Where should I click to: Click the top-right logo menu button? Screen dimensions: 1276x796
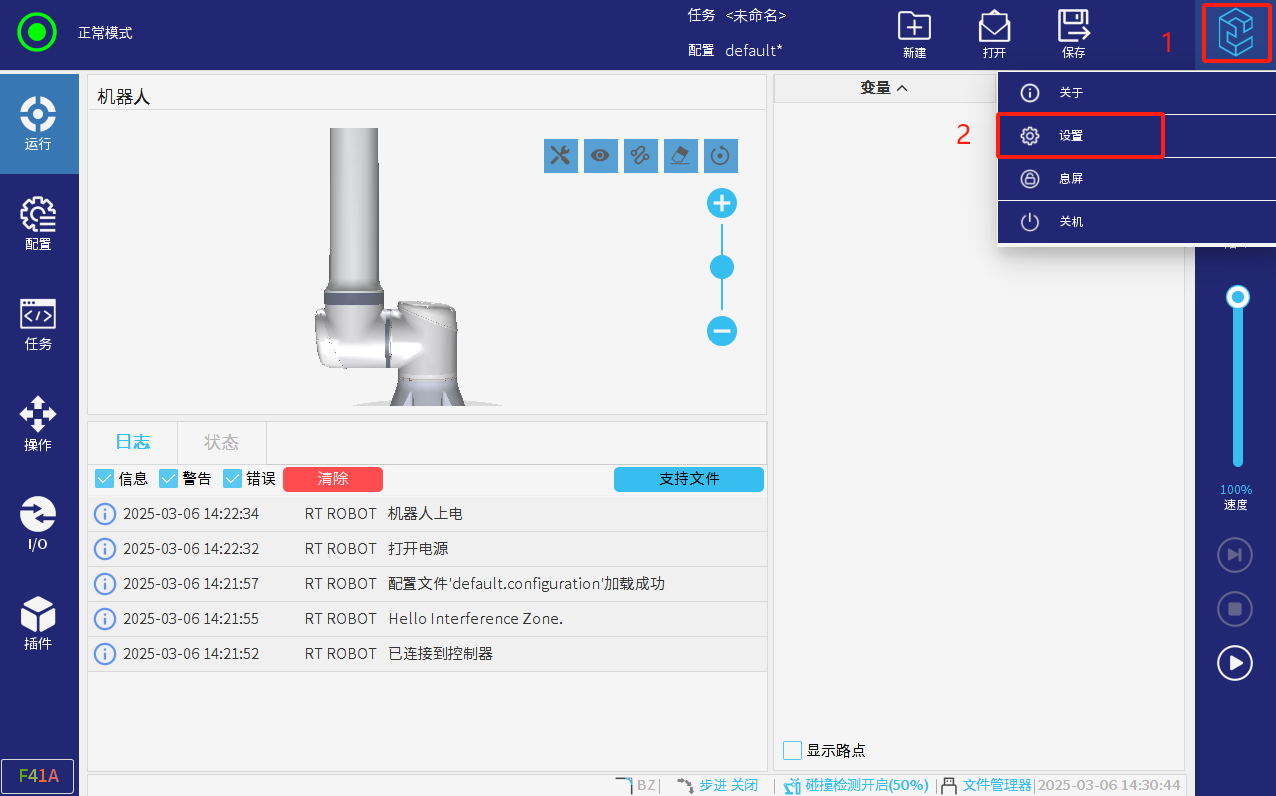coord(1236,34)
